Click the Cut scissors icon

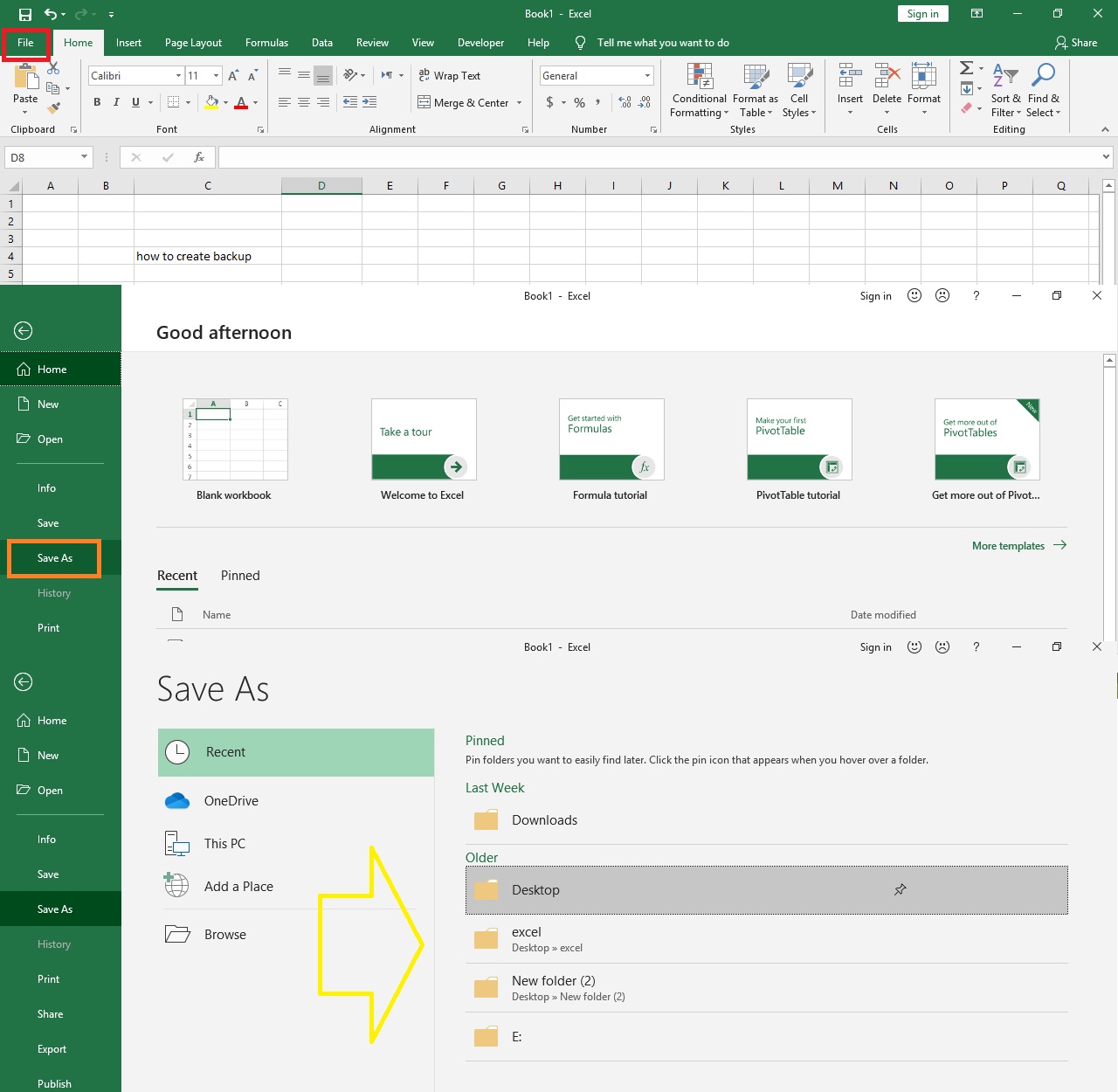(53, 68)
